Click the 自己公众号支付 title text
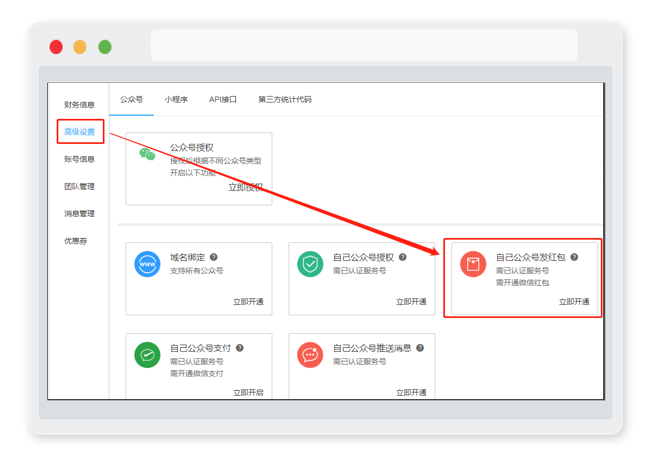Screen dimensions: 660x460 pos(200,348)
